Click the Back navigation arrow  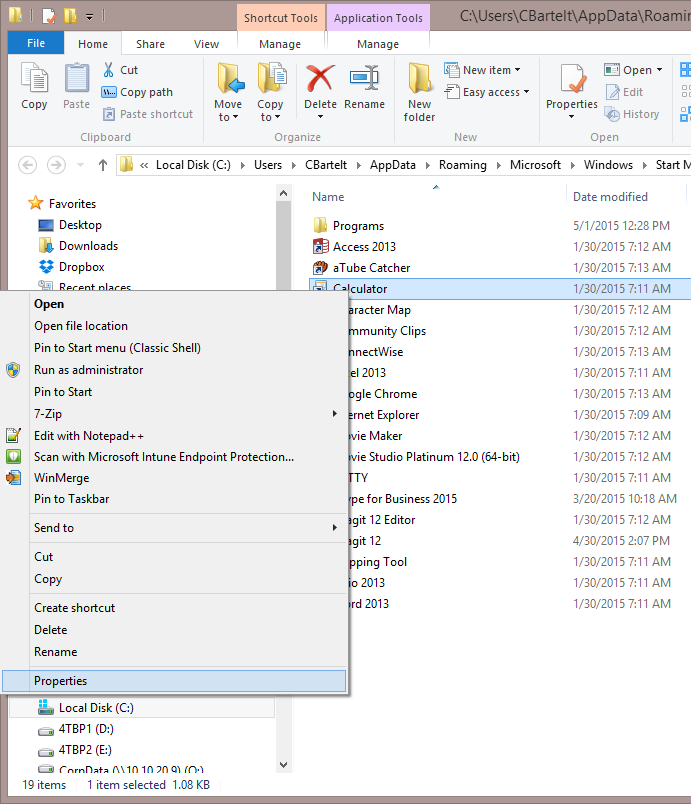28,165
